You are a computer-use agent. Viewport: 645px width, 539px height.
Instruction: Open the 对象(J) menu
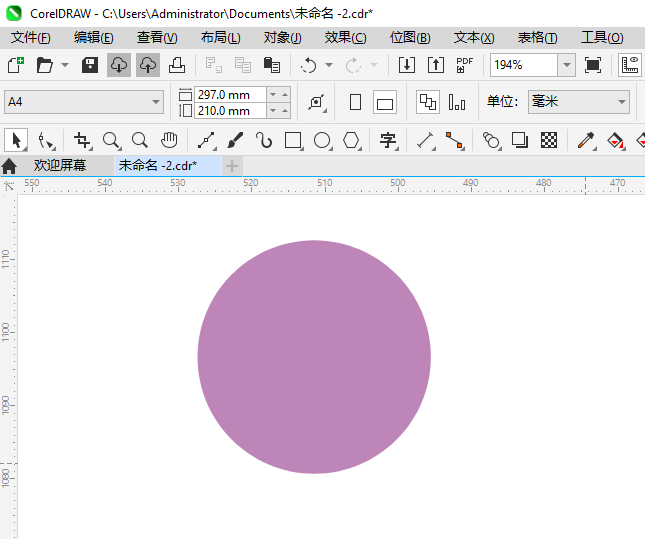(x=283, y=38)
